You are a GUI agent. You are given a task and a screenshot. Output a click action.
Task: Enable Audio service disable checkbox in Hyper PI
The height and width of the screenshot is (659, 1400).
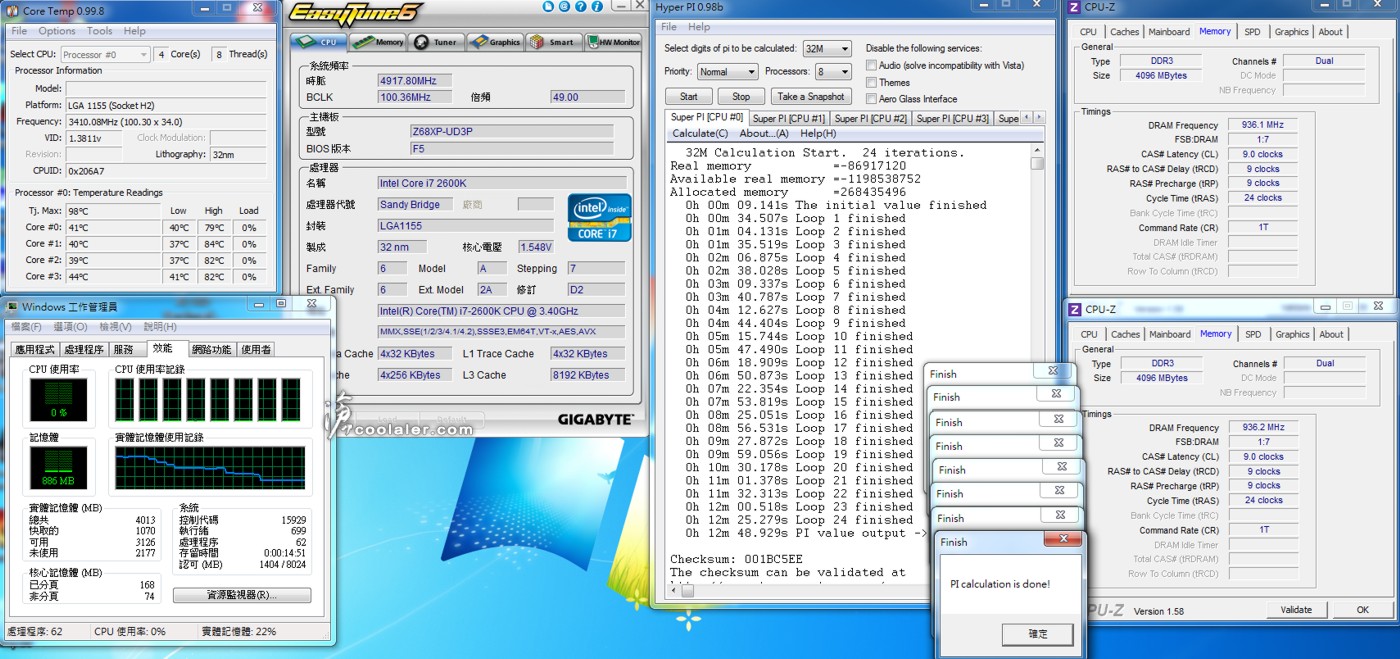tap(871, 65)
